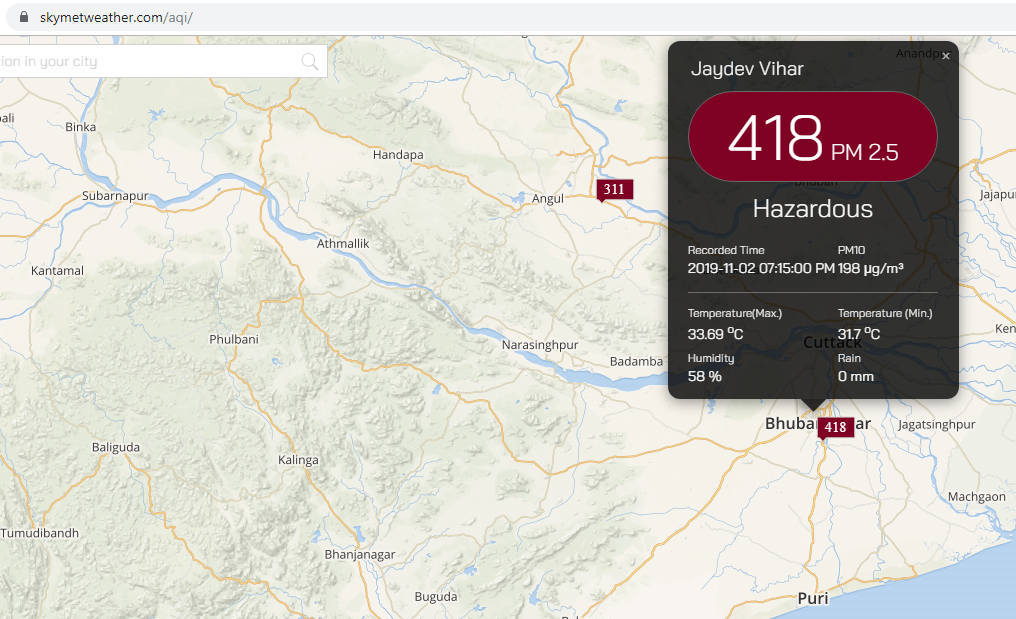1016x619 pixels.
Task: Click the Narasinghpur map label
Action: 540,345
